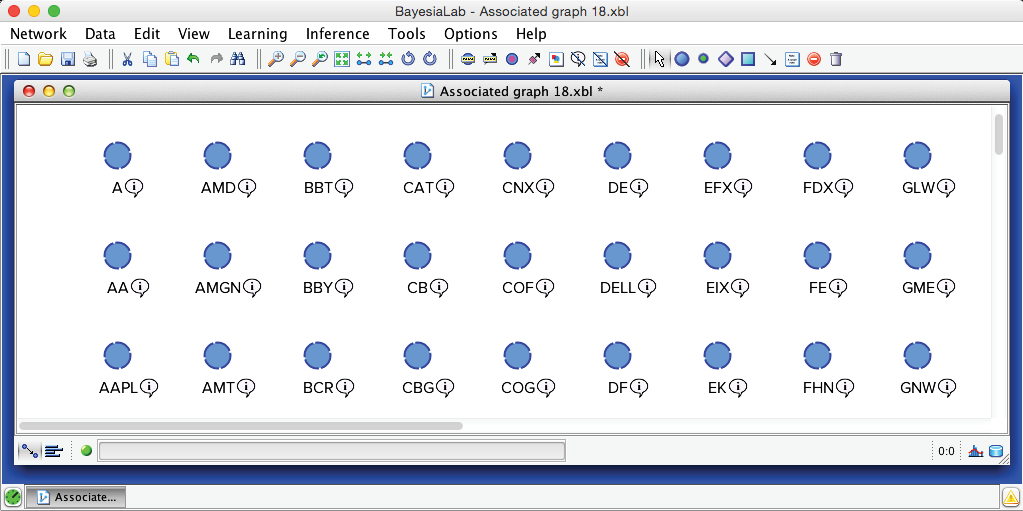Select the arrow pointer selection mode

pyautogui.click(x=658, y=59)
